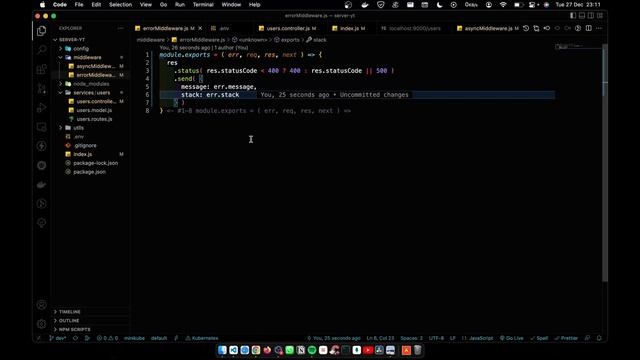The image size is (640, 360).
Task: Toggle the primary side bar layout icon
Action: 573,16
